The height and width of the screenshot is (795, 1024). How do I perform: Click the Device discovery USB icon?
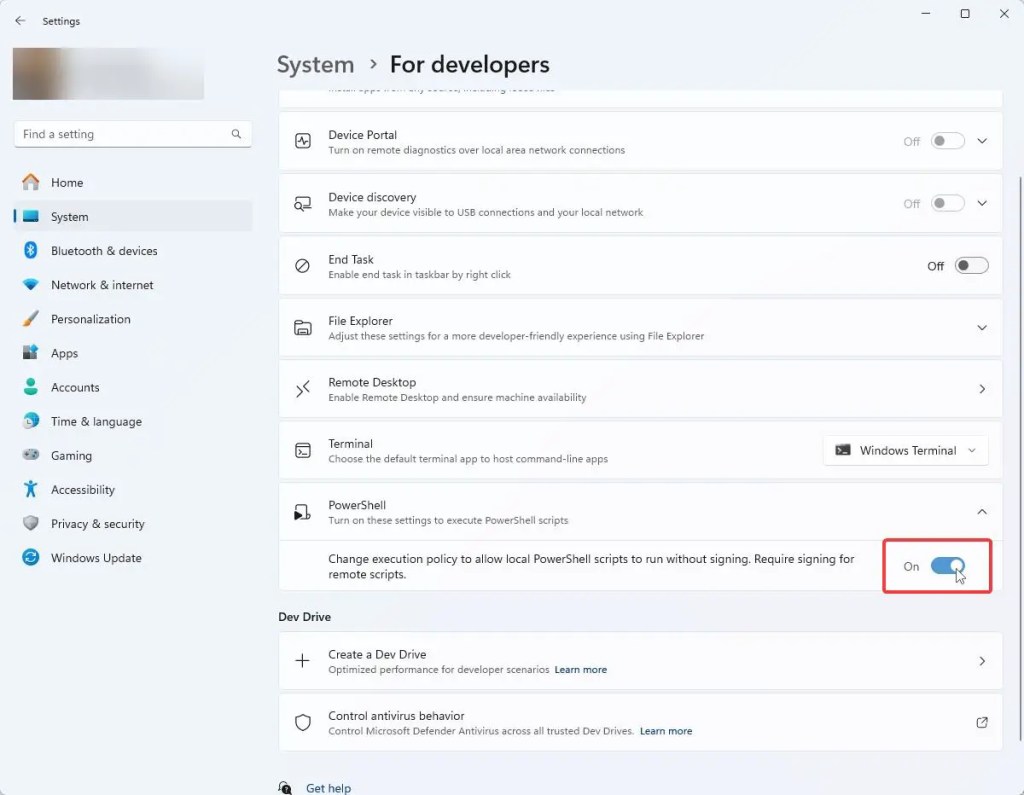pyautogui.click(x=303, y=203)
